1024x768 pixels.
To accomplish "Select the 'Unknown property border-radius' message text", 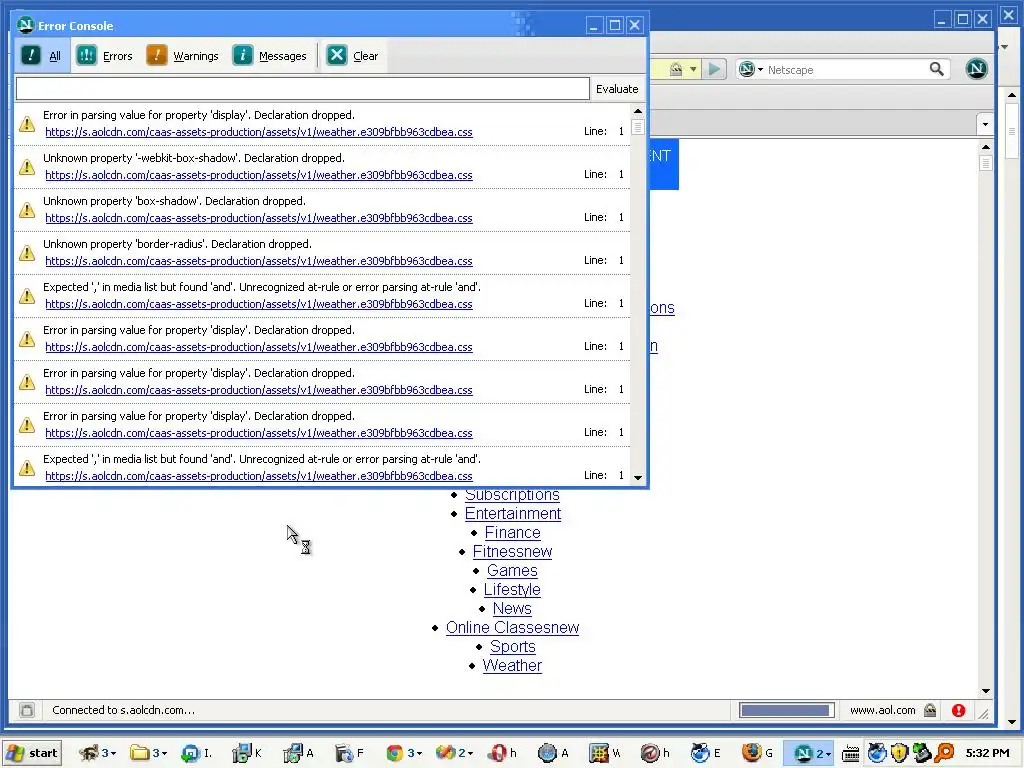I will pos(178,244).
